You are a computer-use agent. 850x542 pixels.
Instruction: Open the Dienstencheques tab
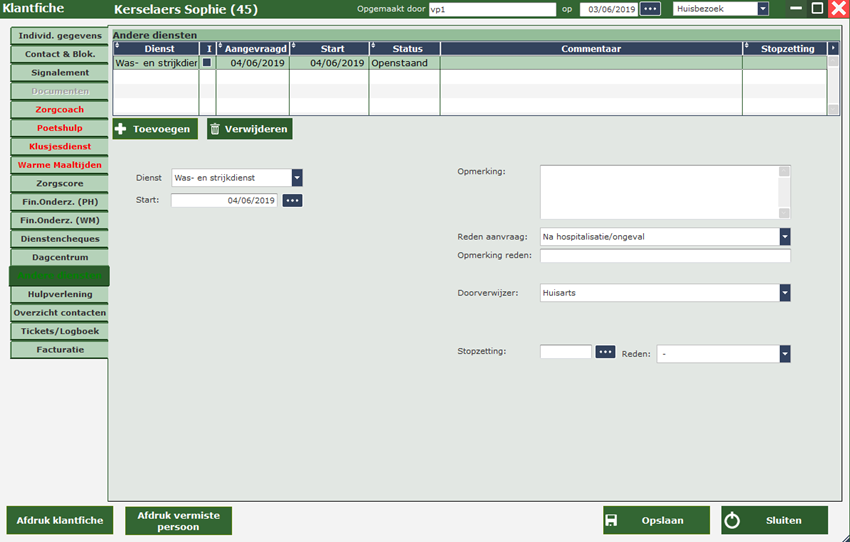pyautogui.click(x=59, y=239)
